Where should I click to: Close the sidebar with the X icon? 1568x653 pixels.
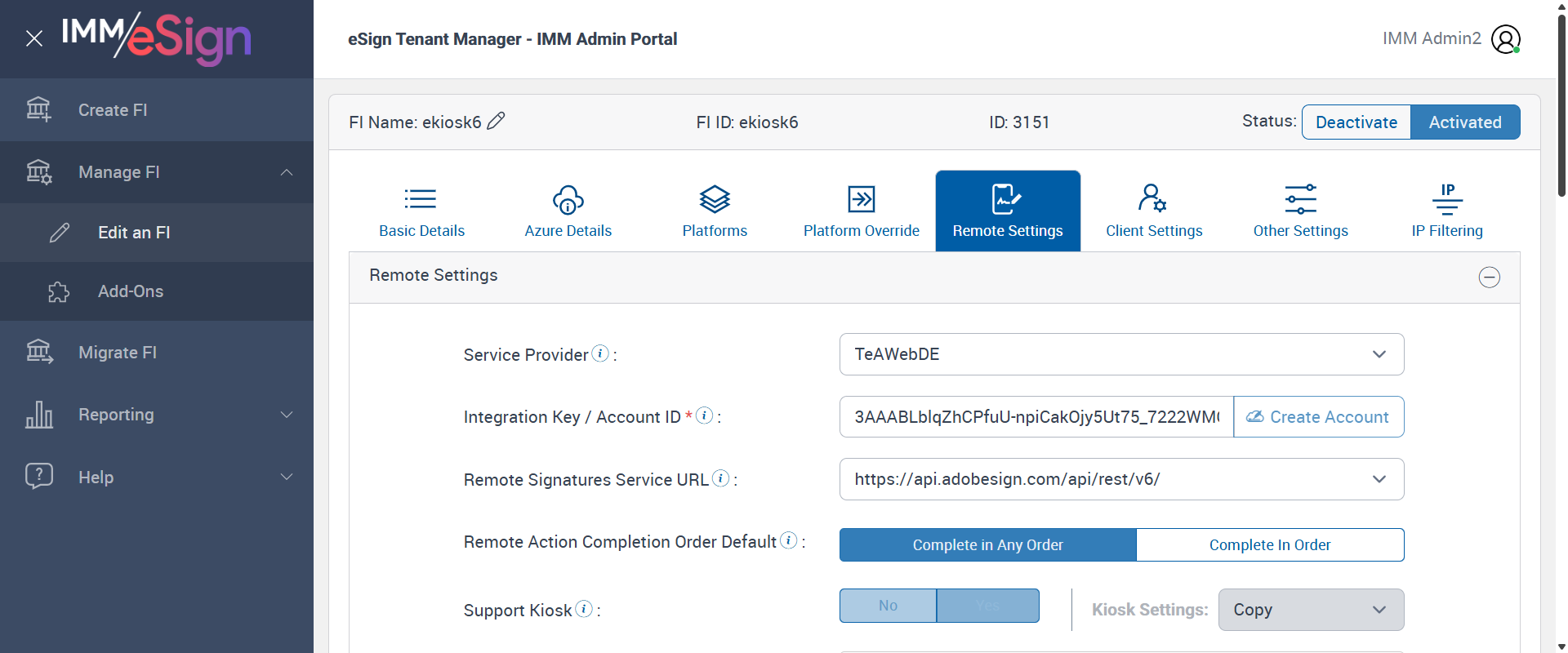(34, 38)
